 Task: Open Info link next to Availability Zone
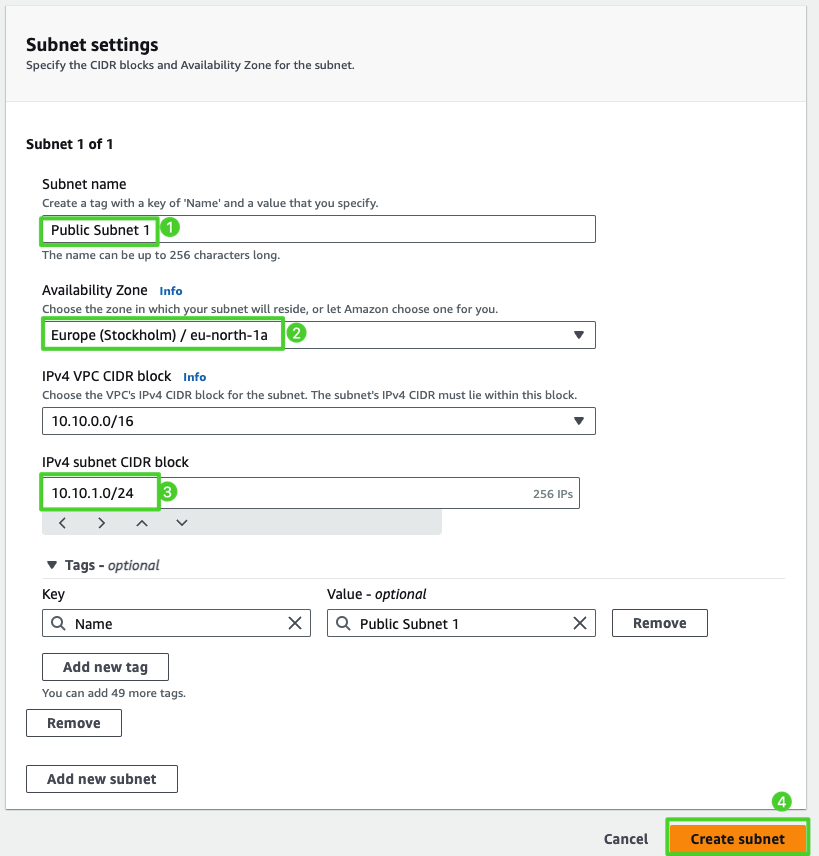coord(172,291)
